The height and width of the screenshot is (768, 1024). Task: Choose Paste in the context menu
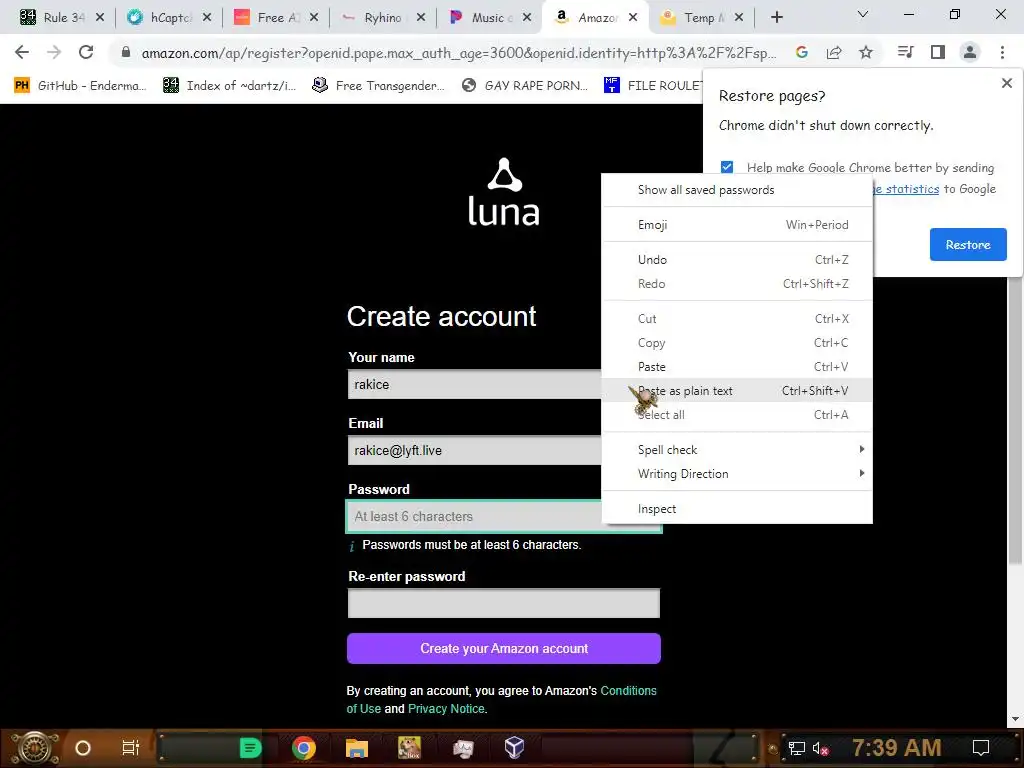(737, 367)
